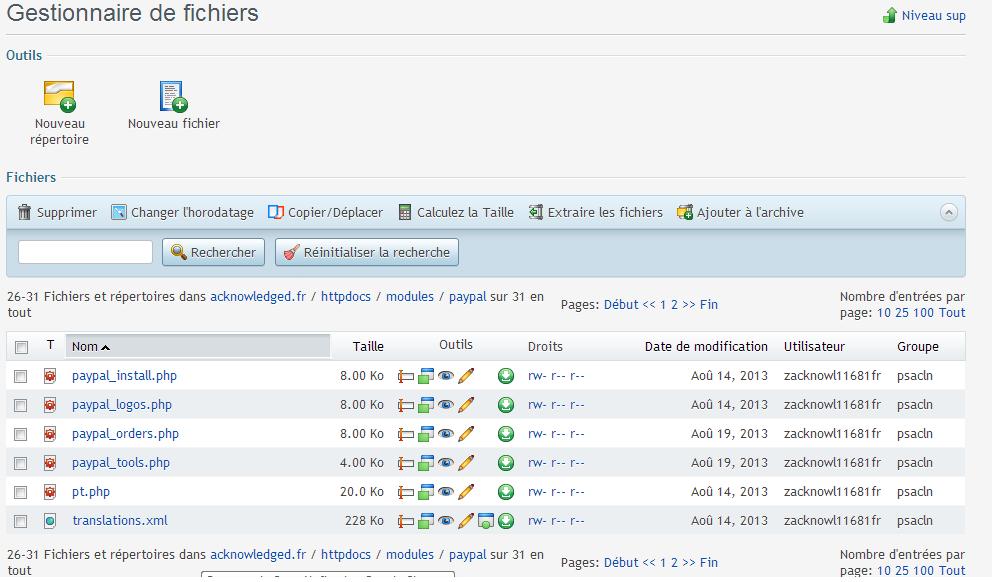
Task: Collapse the Fichiers toolbar with round chevron
Action: point(949,212)
